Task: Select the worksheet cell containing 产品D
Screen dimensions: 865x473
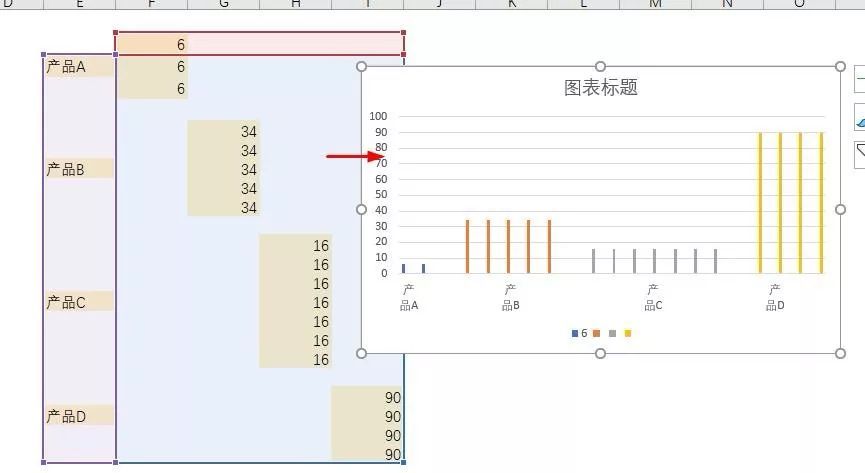Action: (x=79, y=415)
